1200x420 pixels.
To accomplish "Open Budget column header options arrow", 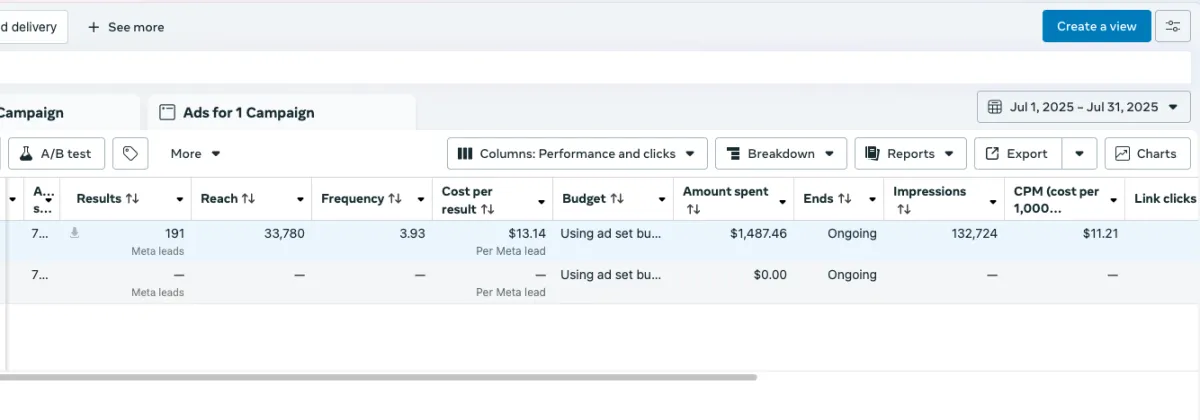I will click(661, 199).
